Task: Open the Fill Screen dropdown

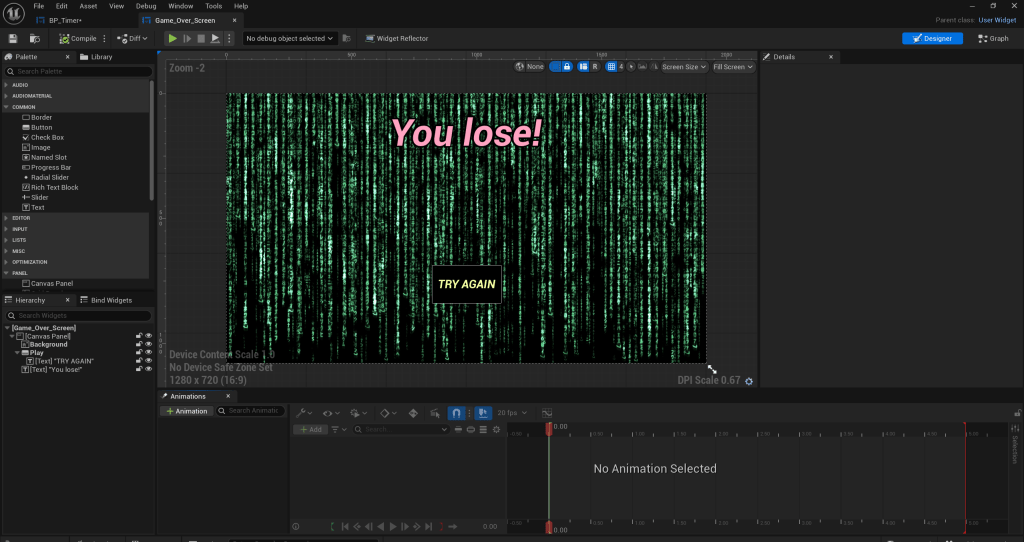Action: click(732, 67)
